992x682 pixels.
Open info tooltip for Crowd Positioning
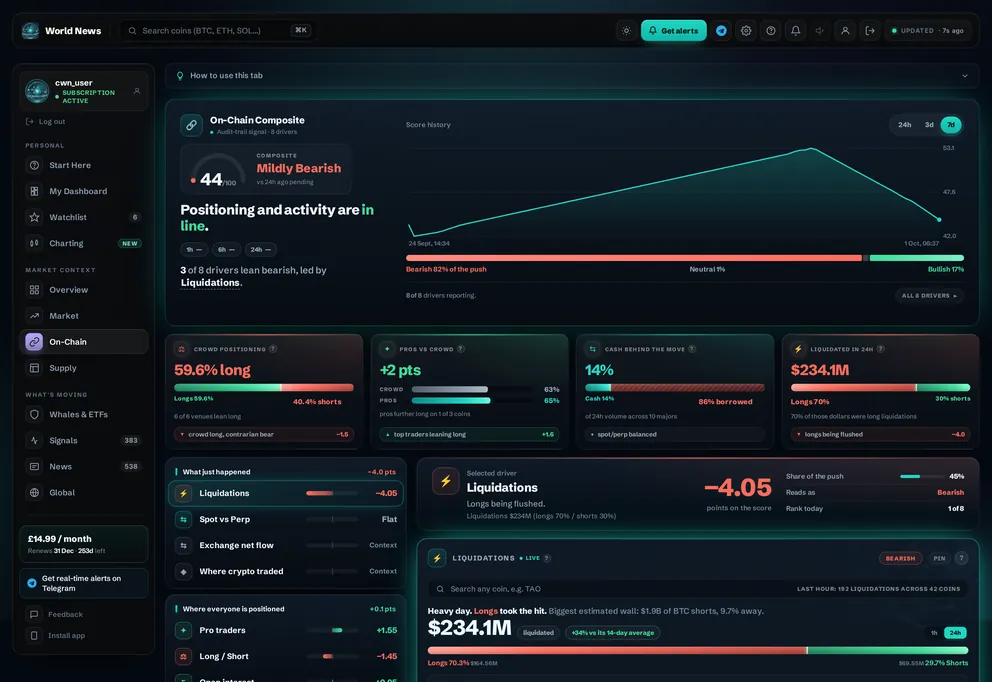point(273,349)
